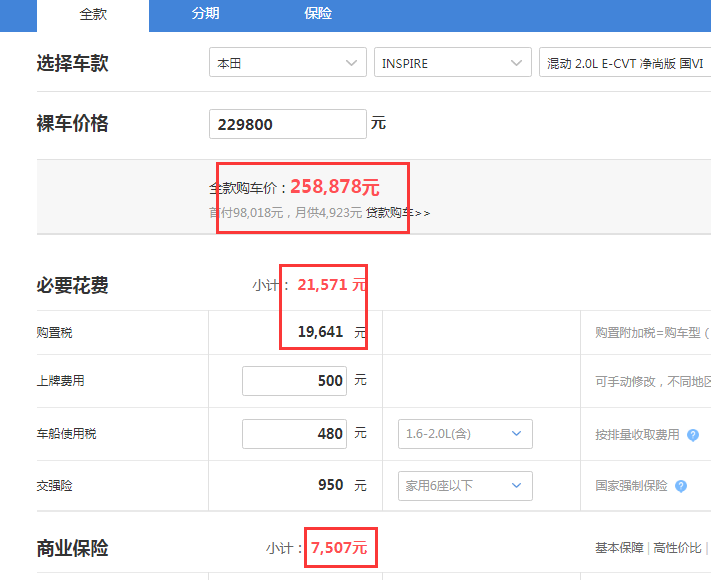Select the 基本保障 insurance plan link
711x580 pixels.
click(619, 548)
